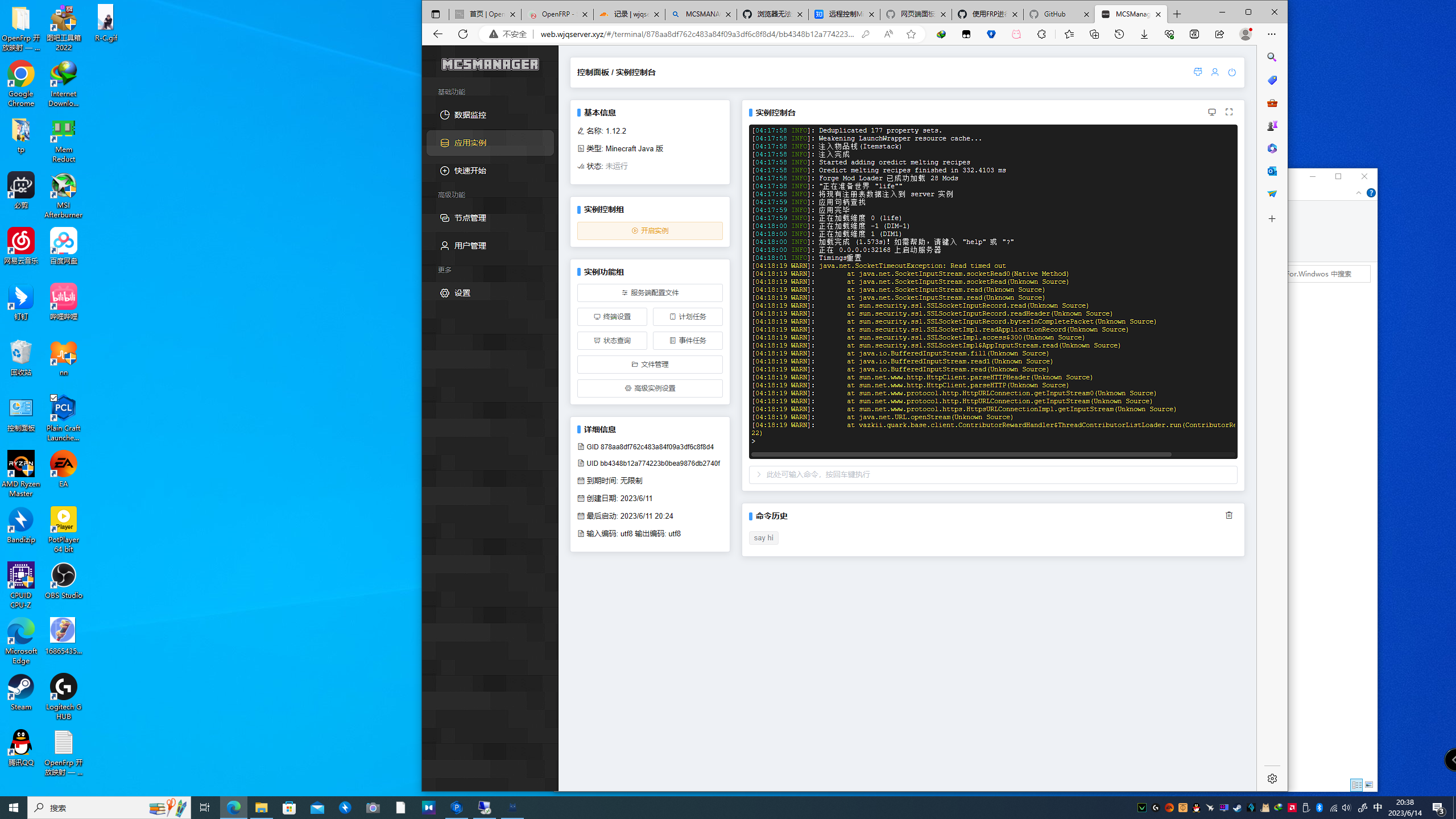This screenshot has height=819, width=1456.
Task: Open 服务端配置文件 in the instance function group
Action: [650, 292]
